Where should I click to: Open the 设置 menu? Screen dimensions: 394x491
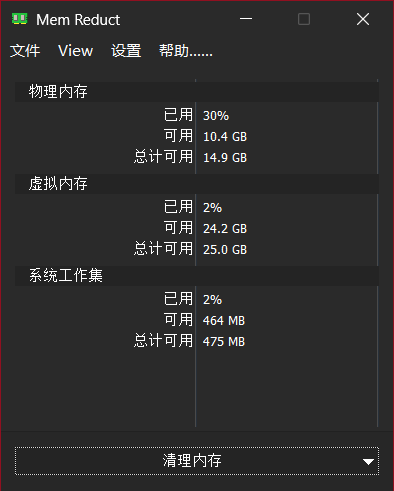pos(126,51)
